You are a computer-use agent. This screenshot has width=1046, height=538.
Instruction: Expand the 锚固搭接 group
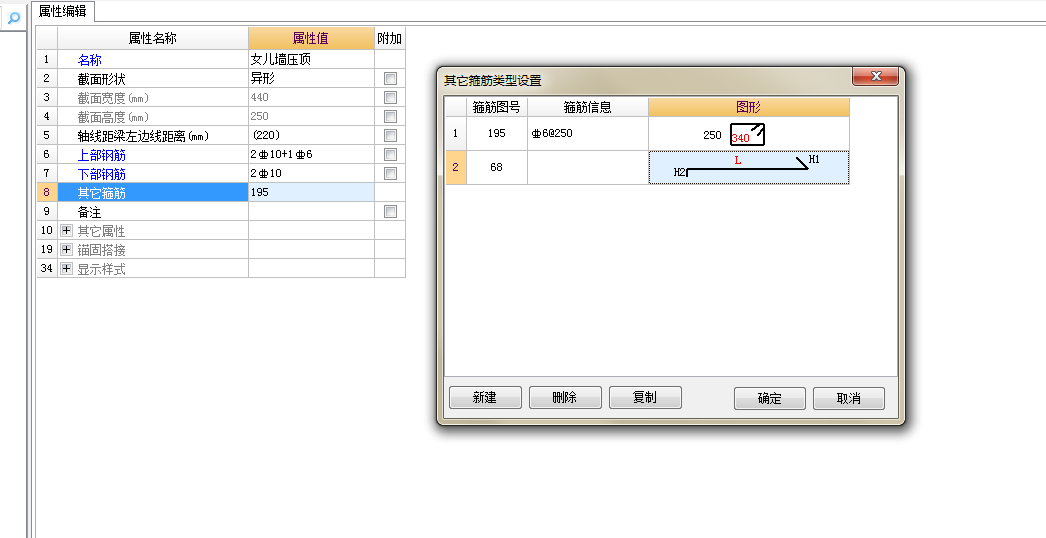pyautogui.click(x=66, y=250)
